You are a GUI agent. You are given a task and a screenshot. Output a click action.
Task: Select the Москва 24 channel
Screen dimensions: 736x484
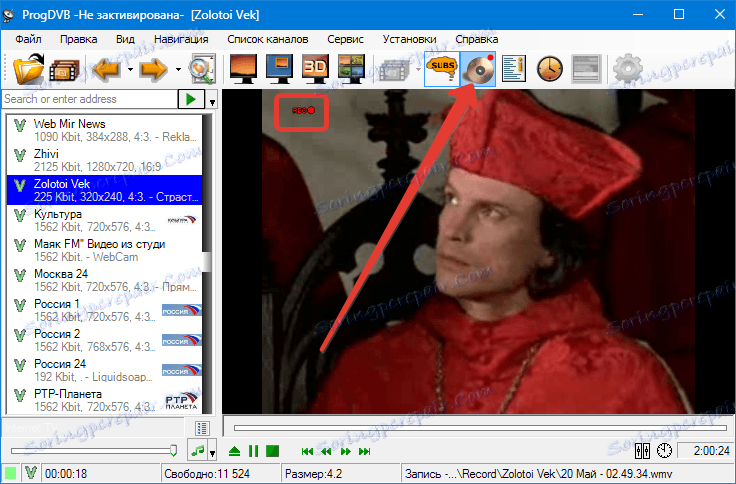[x=105, y=280]
